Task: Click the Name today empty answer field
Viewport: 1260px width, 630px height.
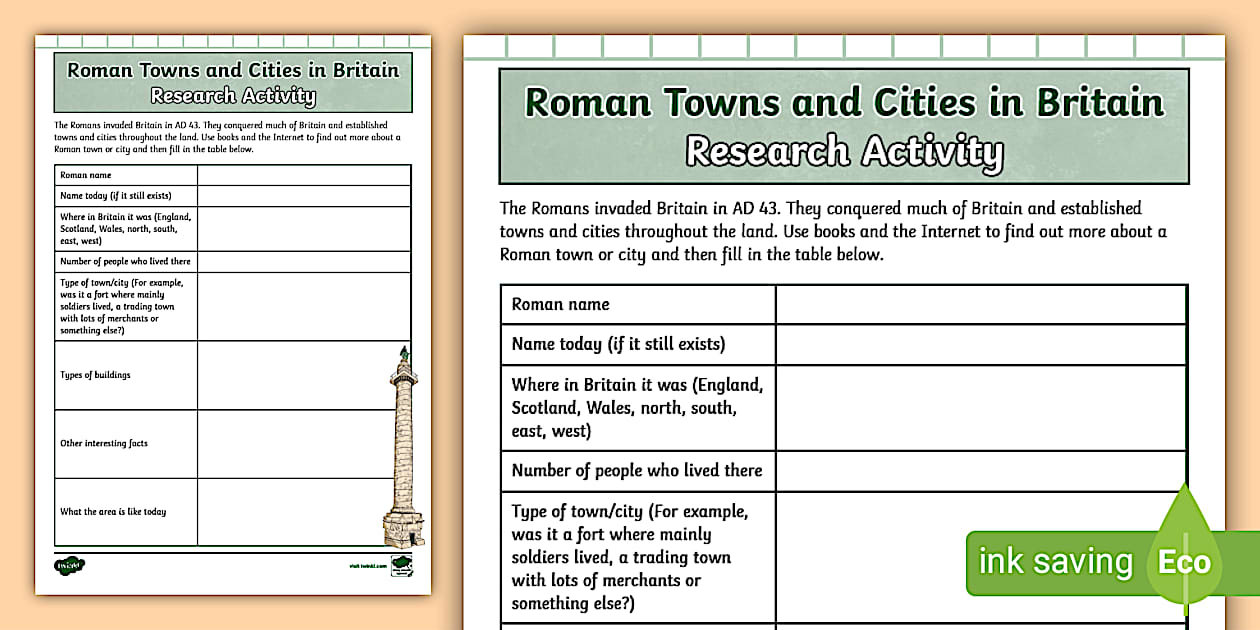Action: (980, 344)
